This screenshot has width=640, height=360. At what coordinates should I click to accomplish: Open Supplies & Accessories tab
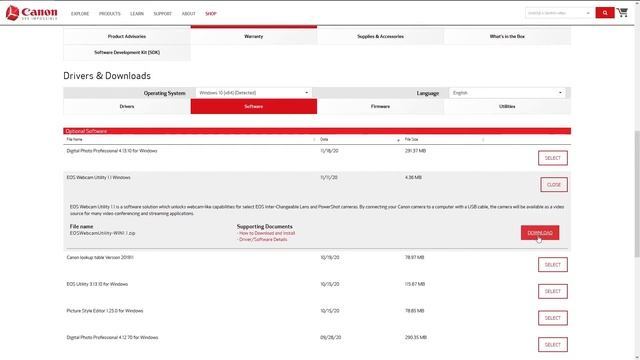tap(380, 36)
